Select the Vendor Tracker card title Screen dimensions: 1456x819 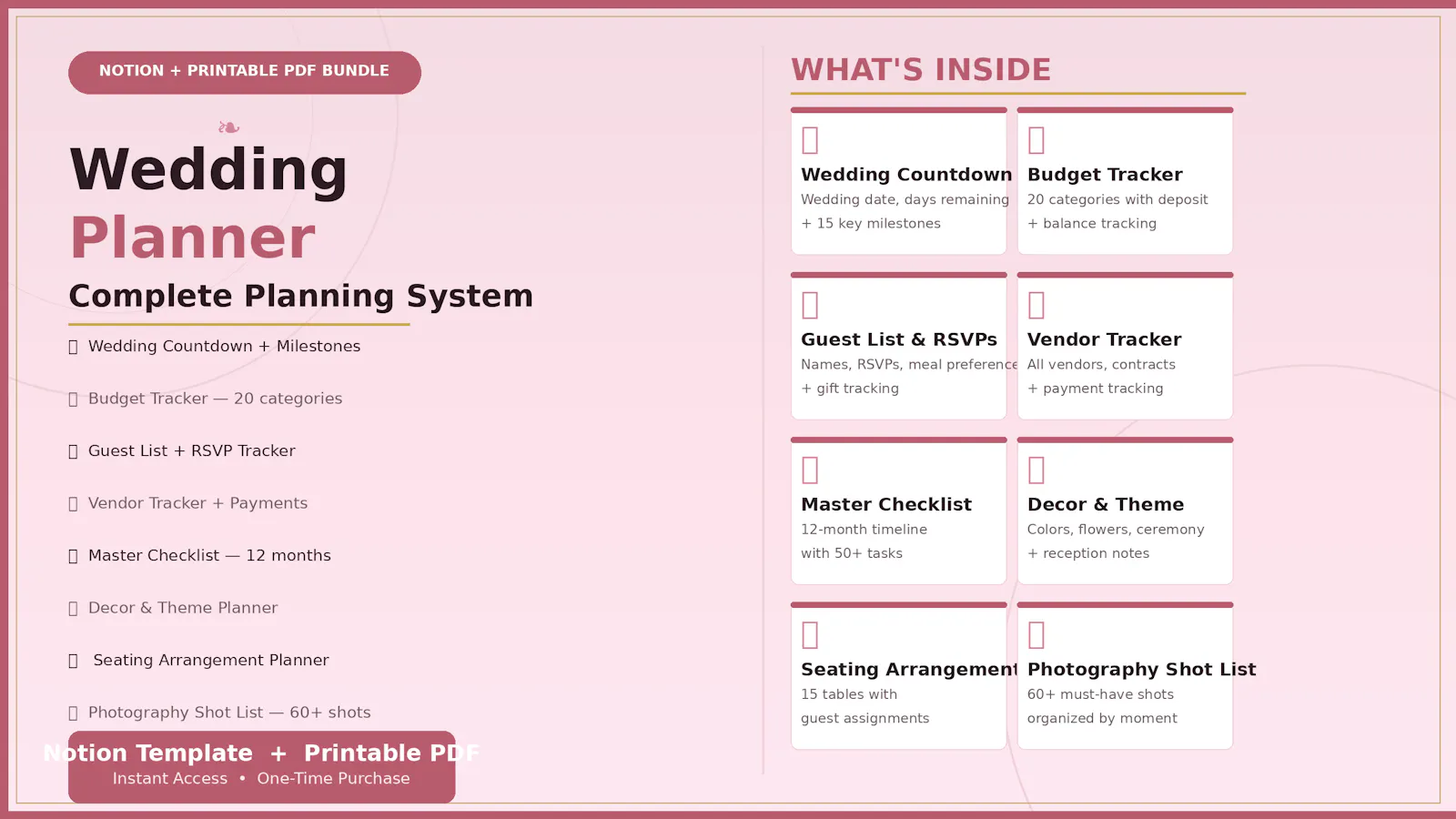click(1104, 339)
